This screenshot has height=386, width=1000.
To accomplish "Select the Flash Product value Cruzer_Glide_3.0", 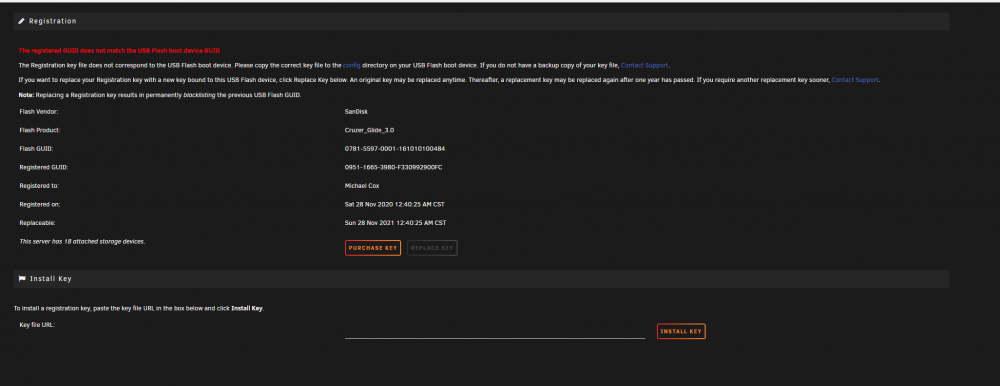I will 369,130.
